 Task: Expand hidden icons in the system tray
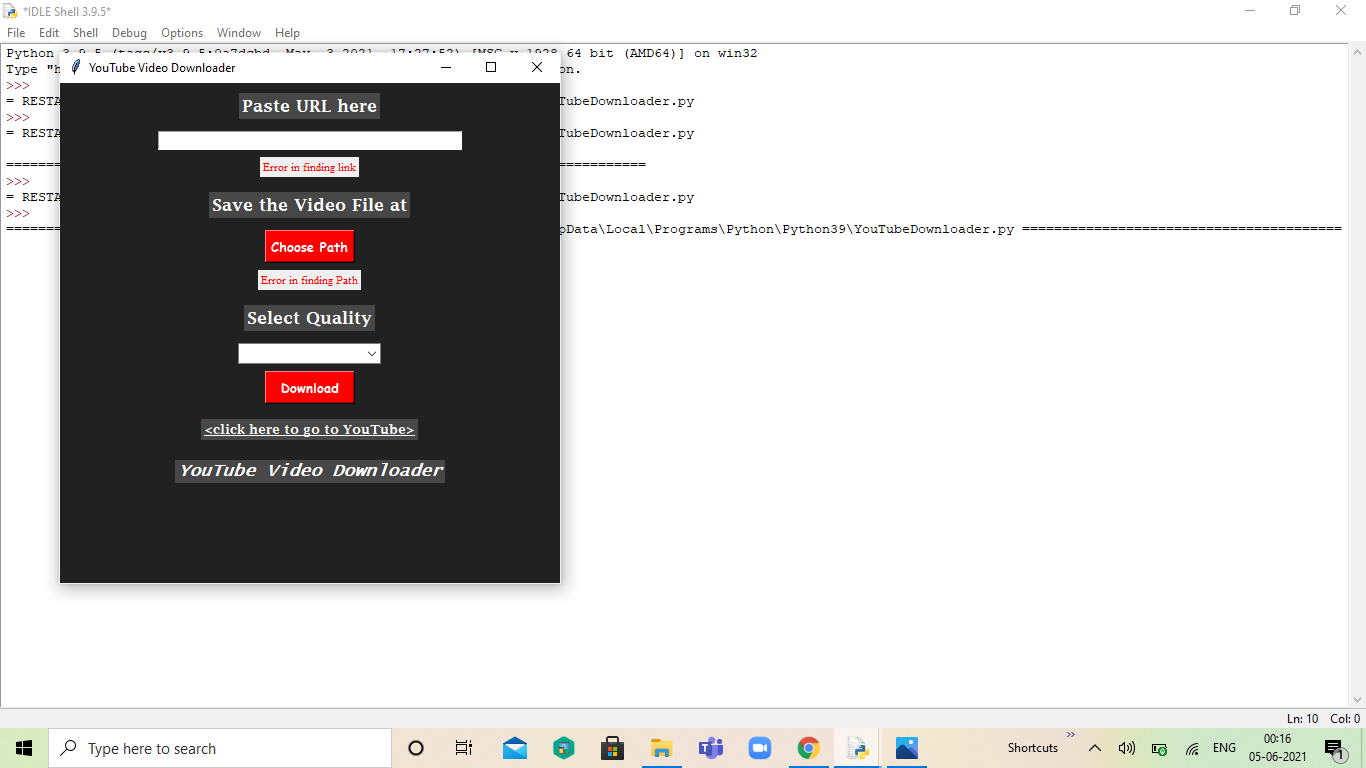pos(1095,747)
